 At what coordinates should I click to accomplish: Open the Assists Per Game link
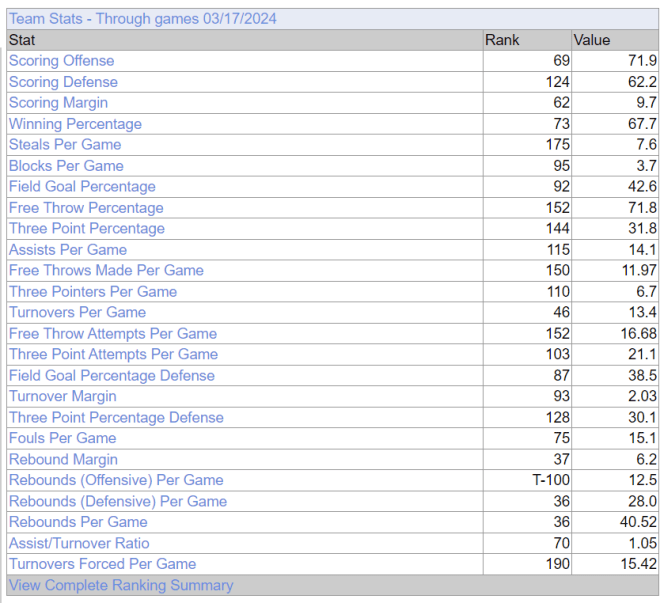(x=68, y=250)
